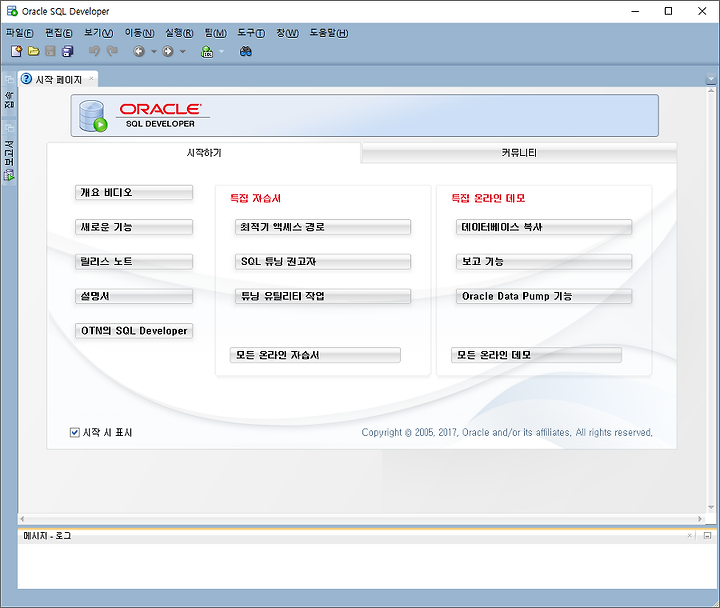Click the 개요 비디오 button
The height and width of the screenshot is (608, 720).
134,192
